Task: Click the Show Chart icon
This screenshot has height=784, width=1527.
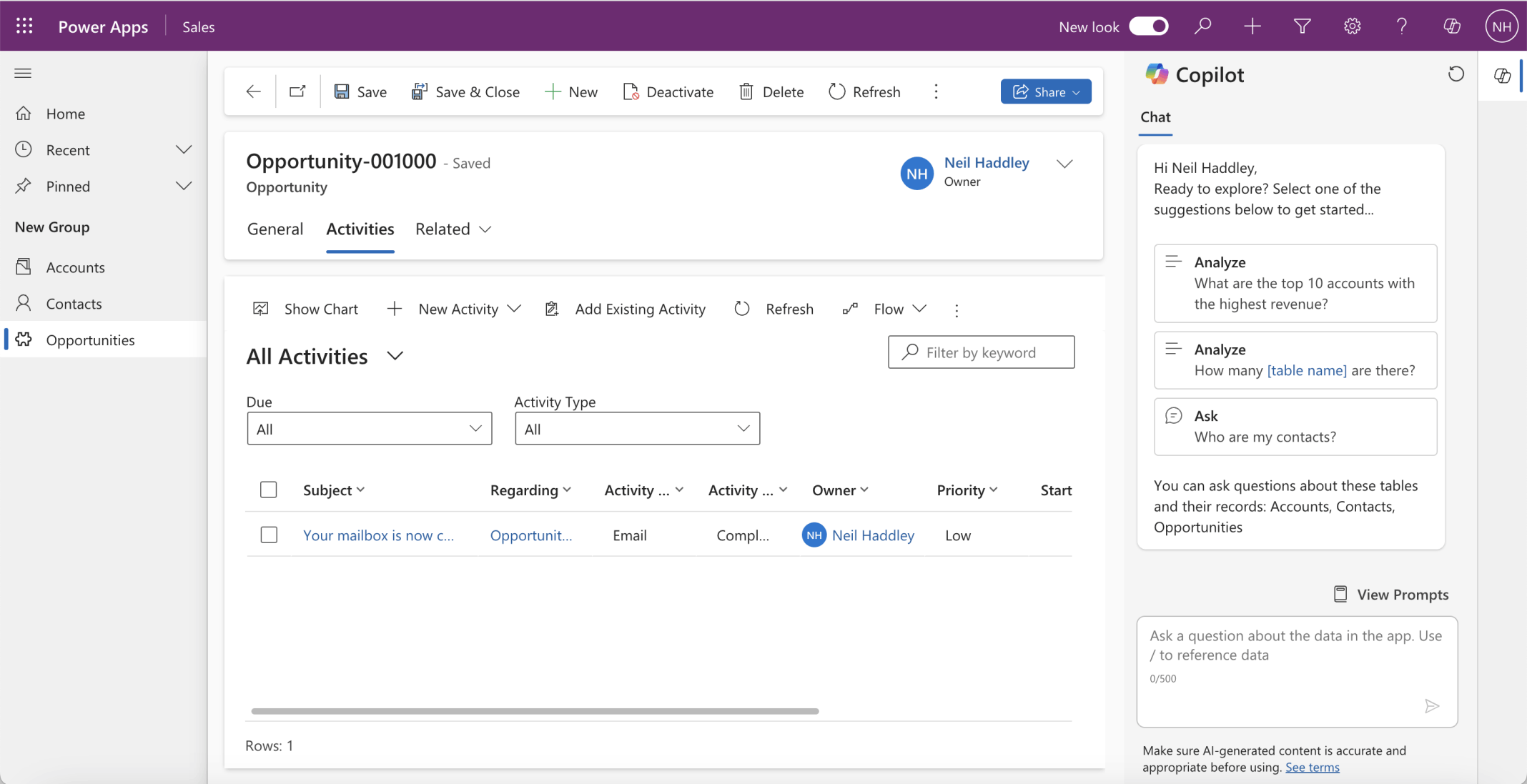Action: click(x=261, y=309)
